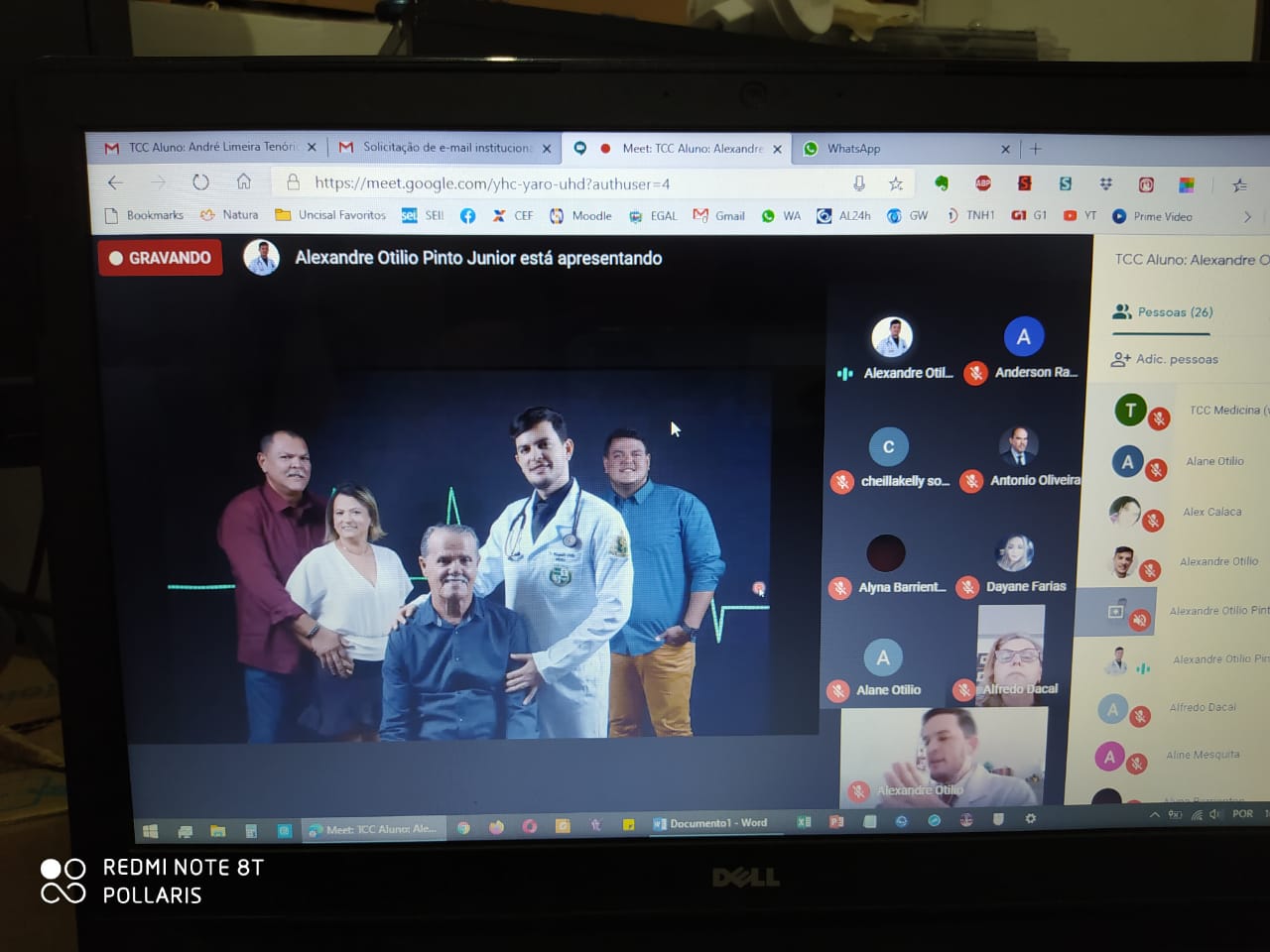Open the favorites list icon in toolbar
The image size is (1270, 952).
point(1239,185)
